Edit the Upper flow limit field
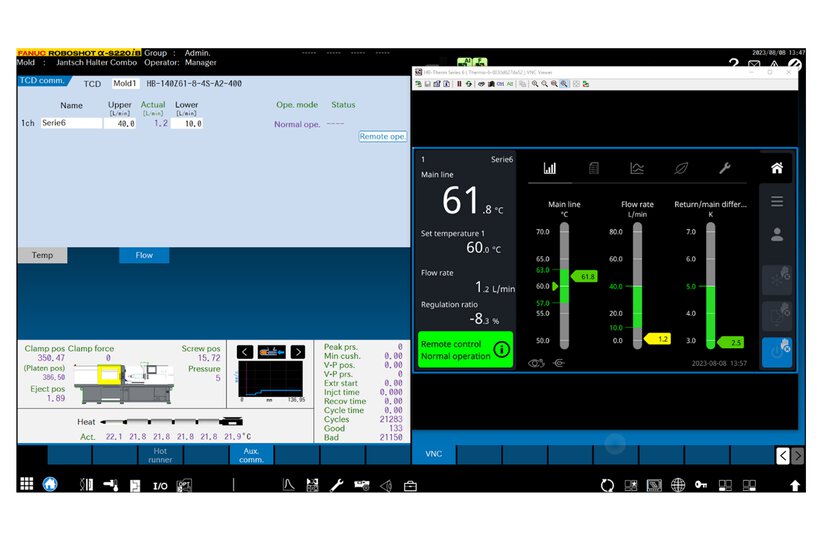Viewport: 822px width, 540px height. tap(120, 124)
